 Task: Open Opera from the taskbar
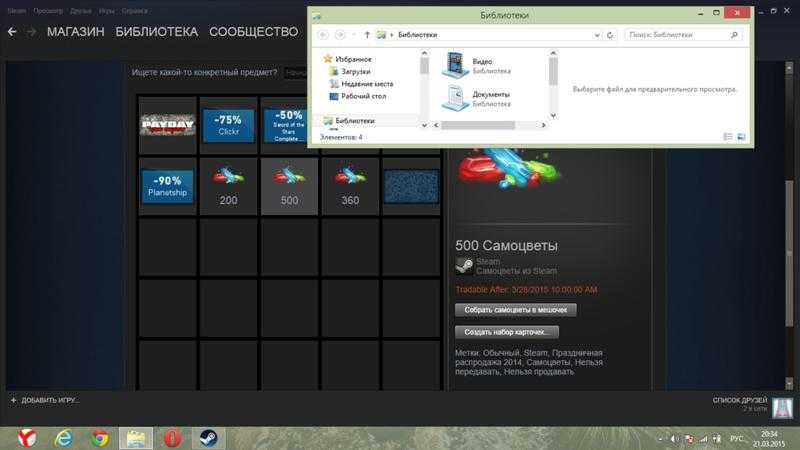[172, 438]
